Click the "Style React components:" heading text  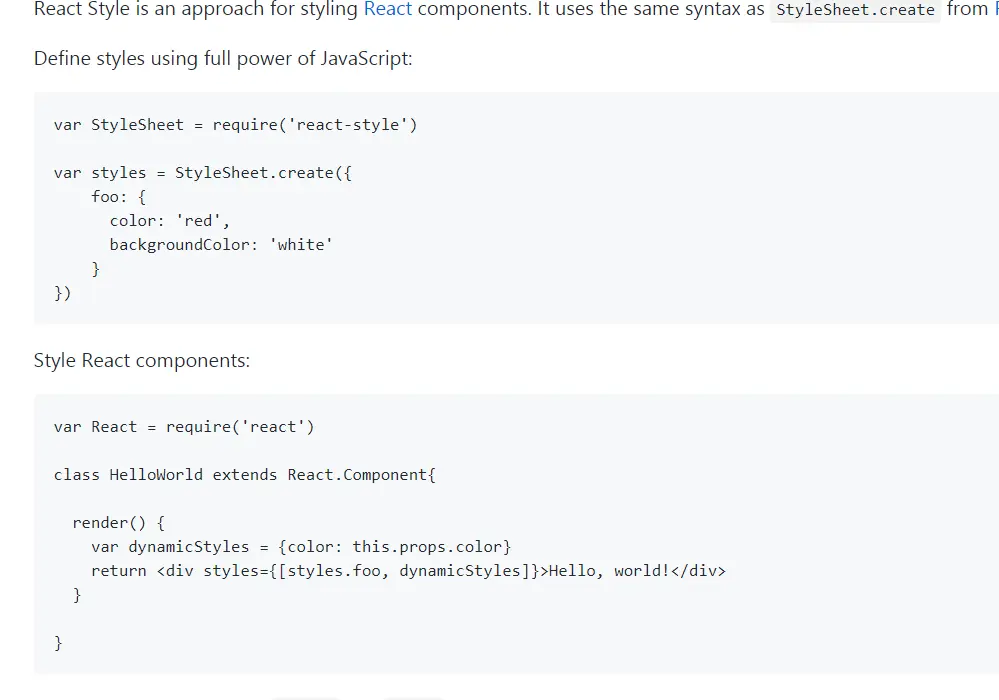142,361
